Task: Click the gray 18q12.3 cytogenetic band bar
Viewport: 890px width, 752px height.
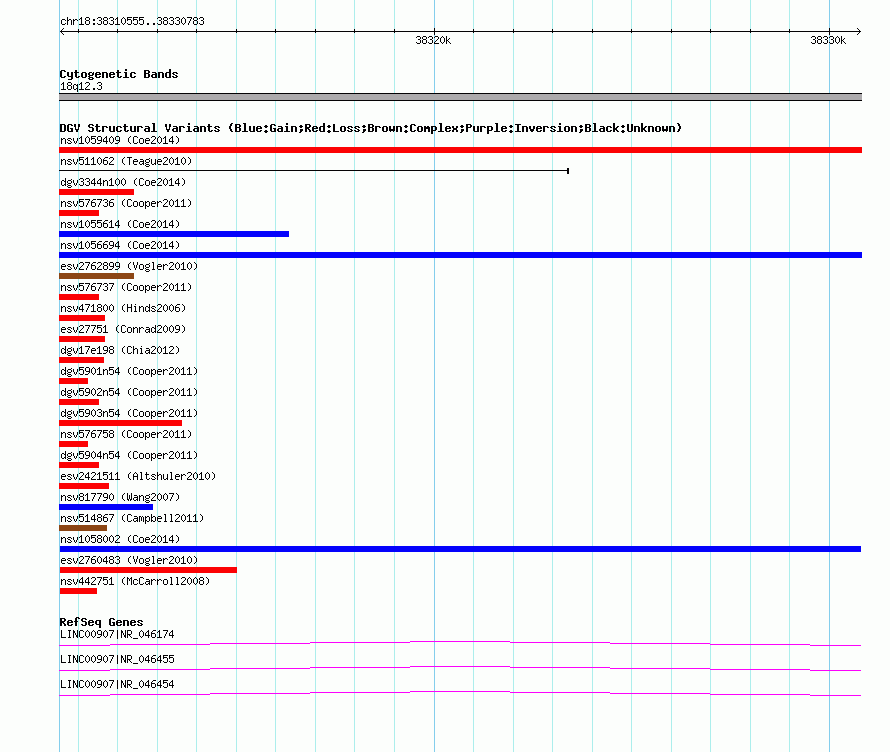Action: (460, 97)
